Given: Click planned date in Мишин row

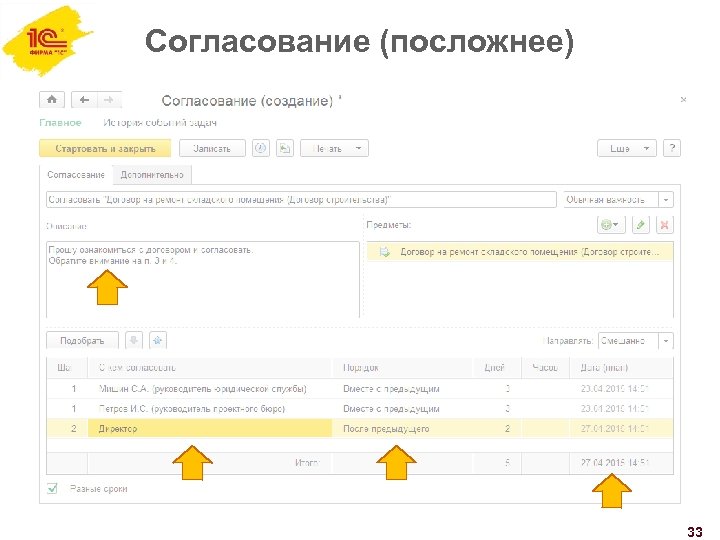Looking at the screenshot, I should pyautogui.click(x=621, y=389).
